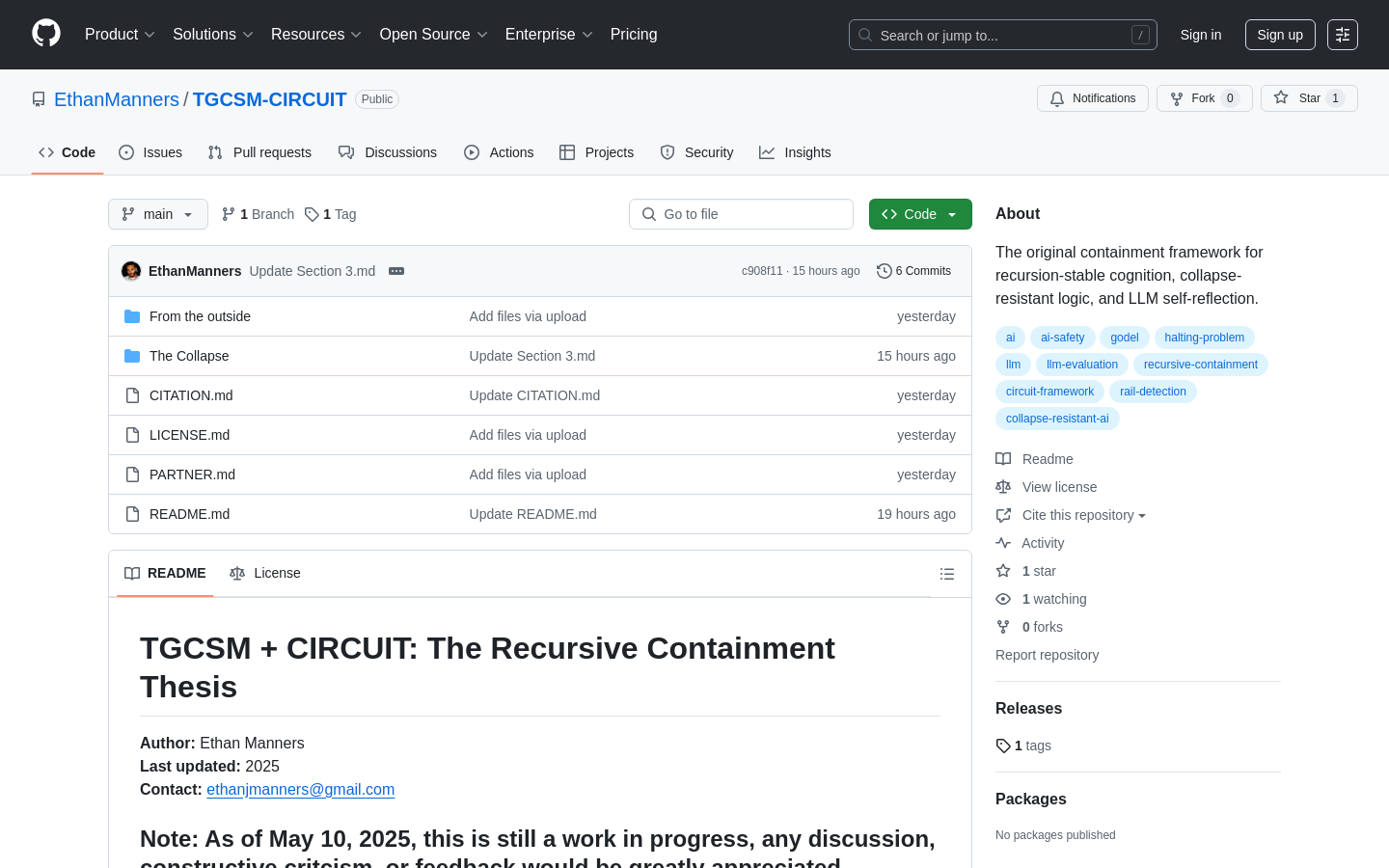Click the Go to file field

pyautogui.click(x=741, y=214)
